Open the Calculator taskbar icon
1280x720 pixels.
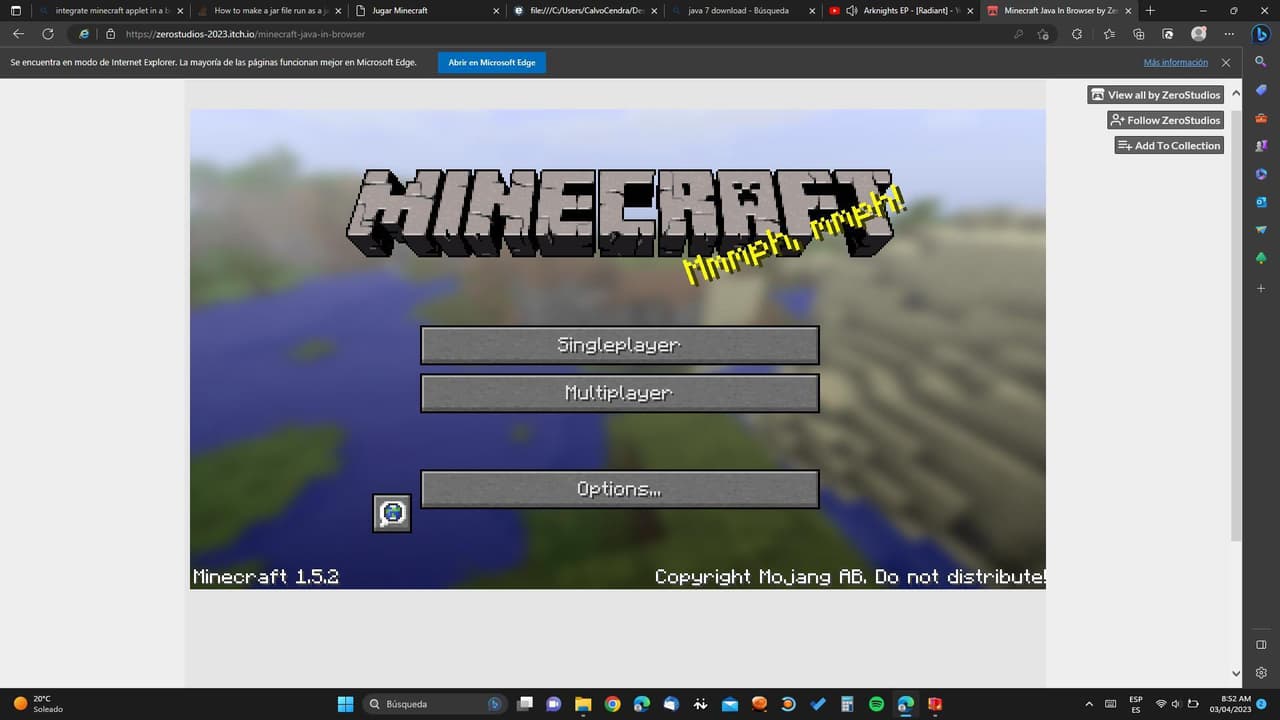click(847, 704)
